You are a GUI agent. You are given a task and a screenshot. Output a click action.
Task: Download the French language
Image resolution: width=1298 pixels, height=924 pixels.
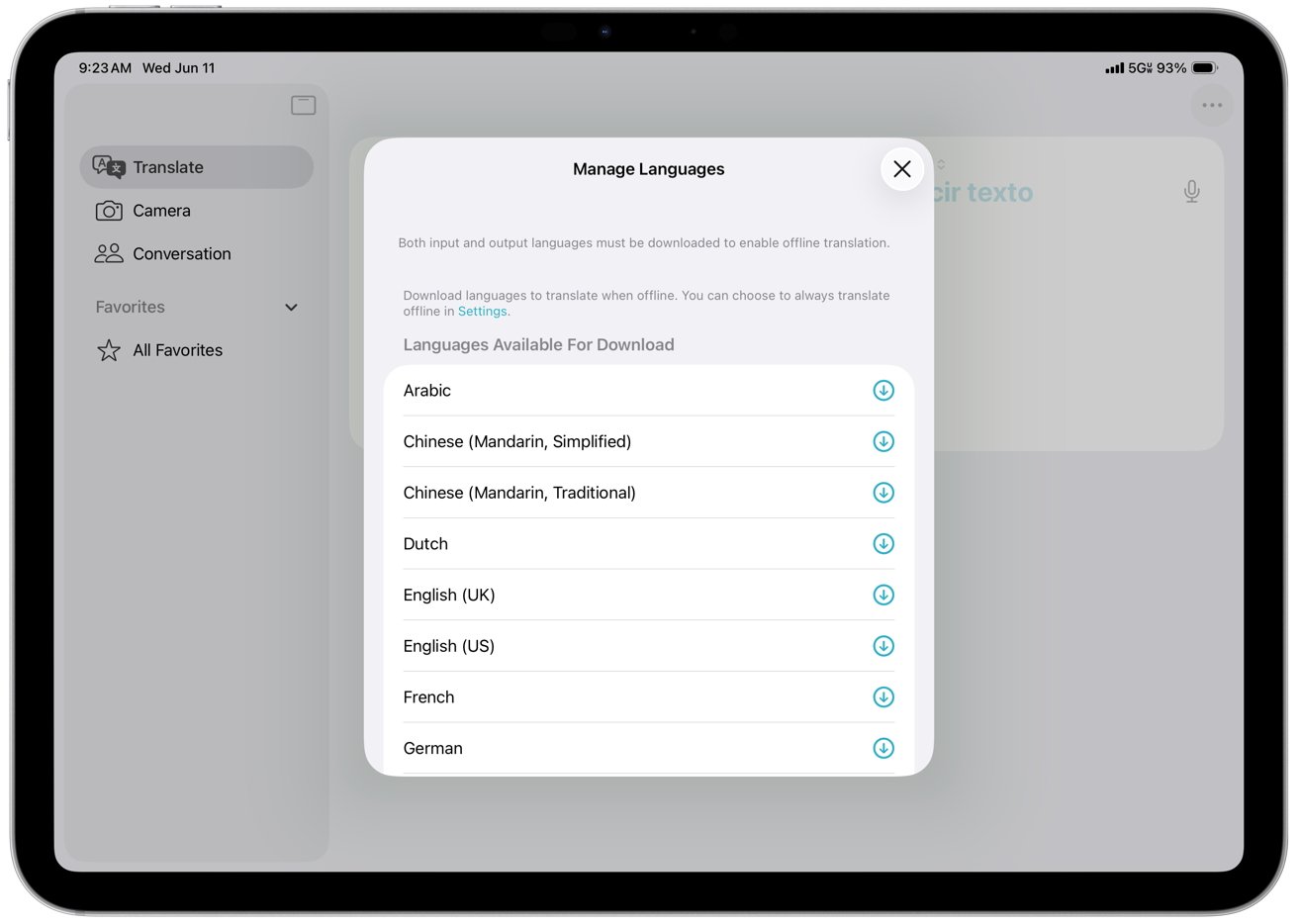coord(883,697)
